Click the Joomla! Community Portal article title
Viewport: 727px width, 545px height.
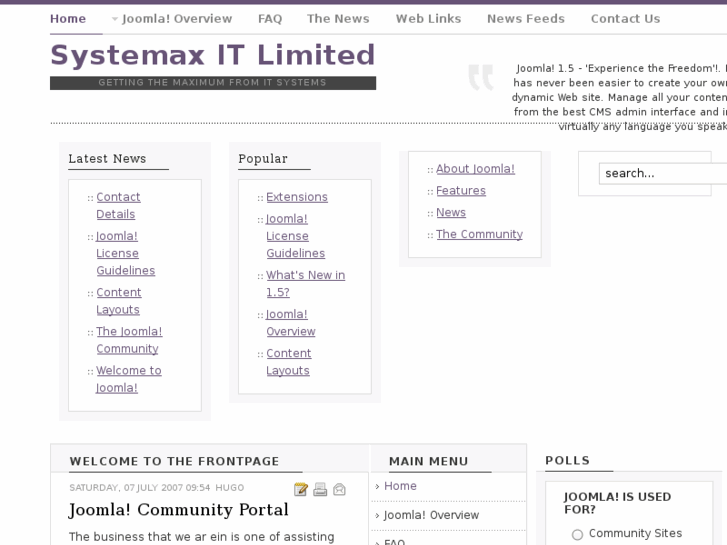[x=179, y=510]
